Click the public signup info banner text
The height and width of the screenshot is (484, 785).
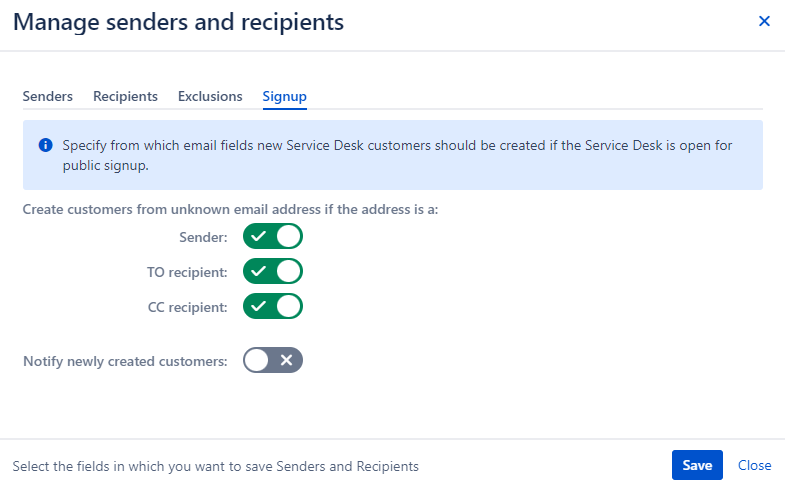click(397, 155)
